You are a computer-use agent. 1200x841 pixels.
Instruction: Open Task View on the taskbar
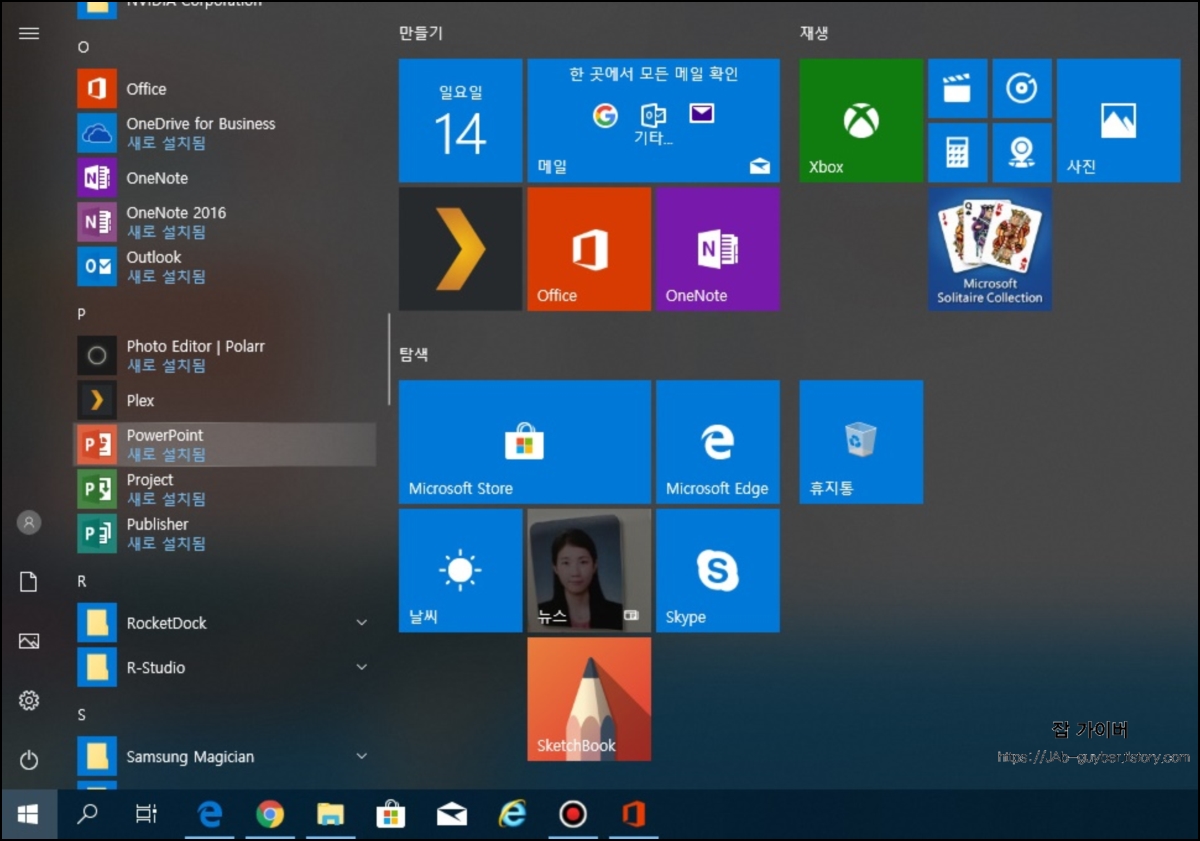(146, 815)
